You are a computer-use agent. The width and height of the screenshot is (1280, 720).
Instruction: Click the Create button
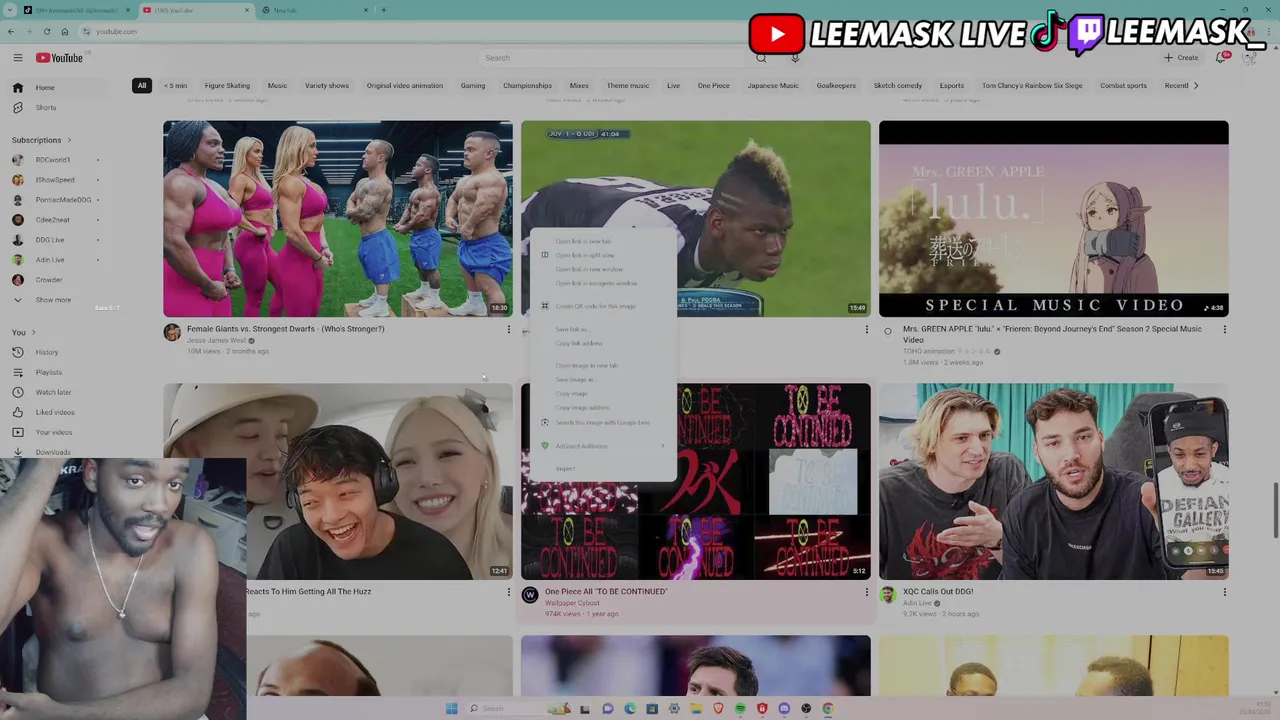tap(1181, 58)
